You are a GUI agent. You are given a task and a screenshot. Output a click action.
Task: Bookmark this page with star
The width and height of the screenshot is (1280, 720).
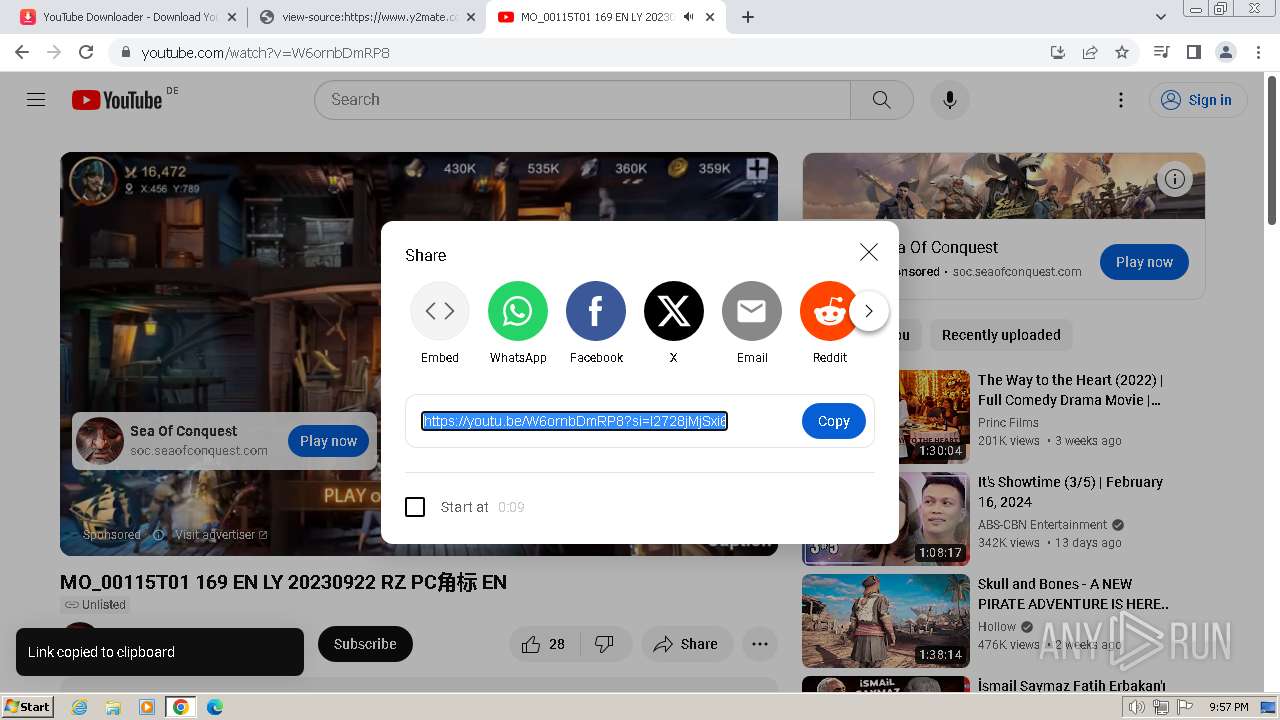tap(1122, 52)
